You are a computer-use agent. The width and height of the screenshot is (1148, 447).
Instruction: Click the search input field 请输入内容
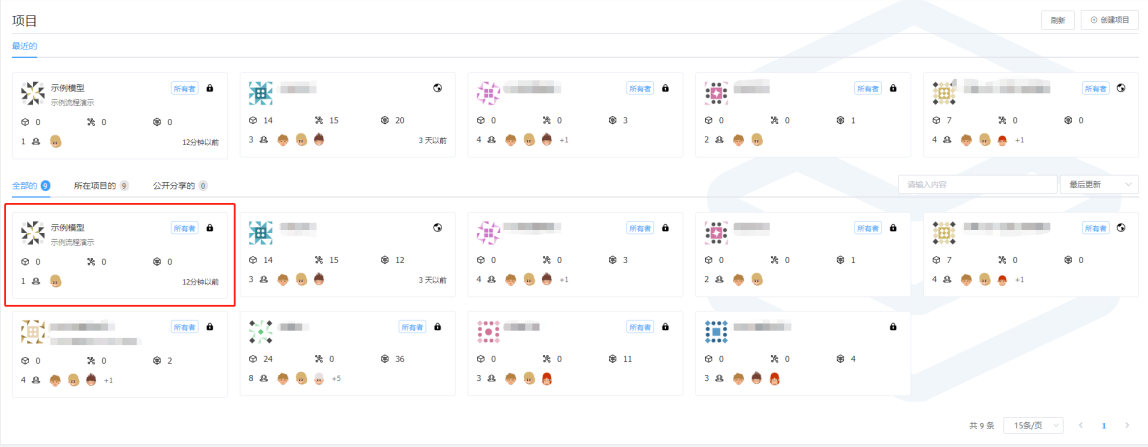(977, 184)
